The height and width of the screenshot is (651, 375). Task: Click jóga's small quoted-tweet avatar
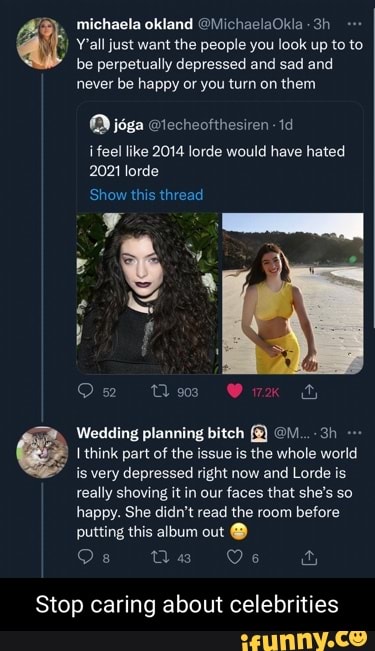pyautogui.click(x=99, y=124)
